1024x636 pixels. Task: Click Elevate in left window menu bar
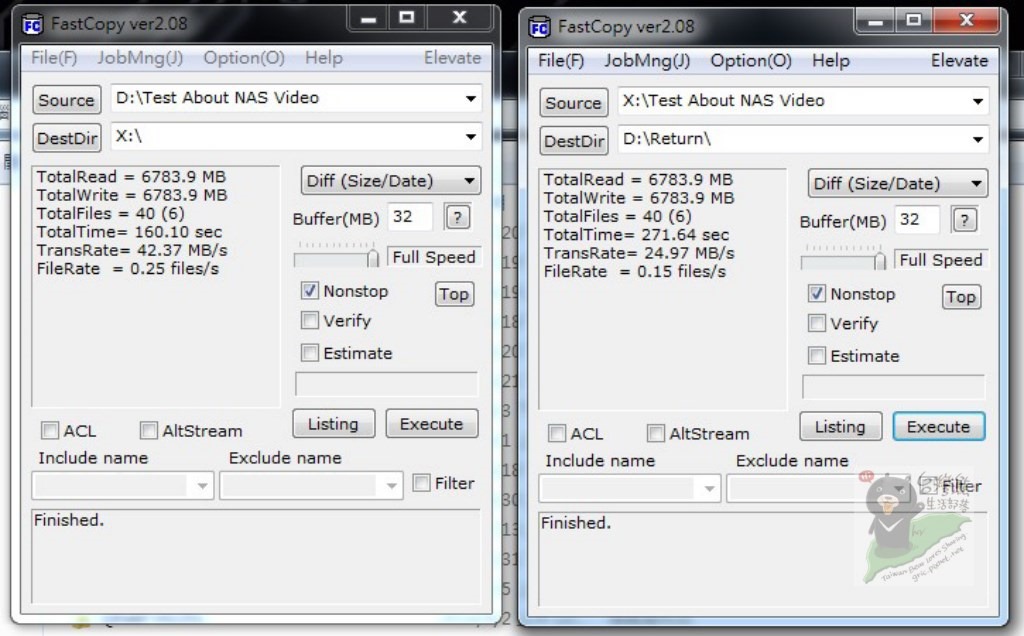[x=453, y=58]
